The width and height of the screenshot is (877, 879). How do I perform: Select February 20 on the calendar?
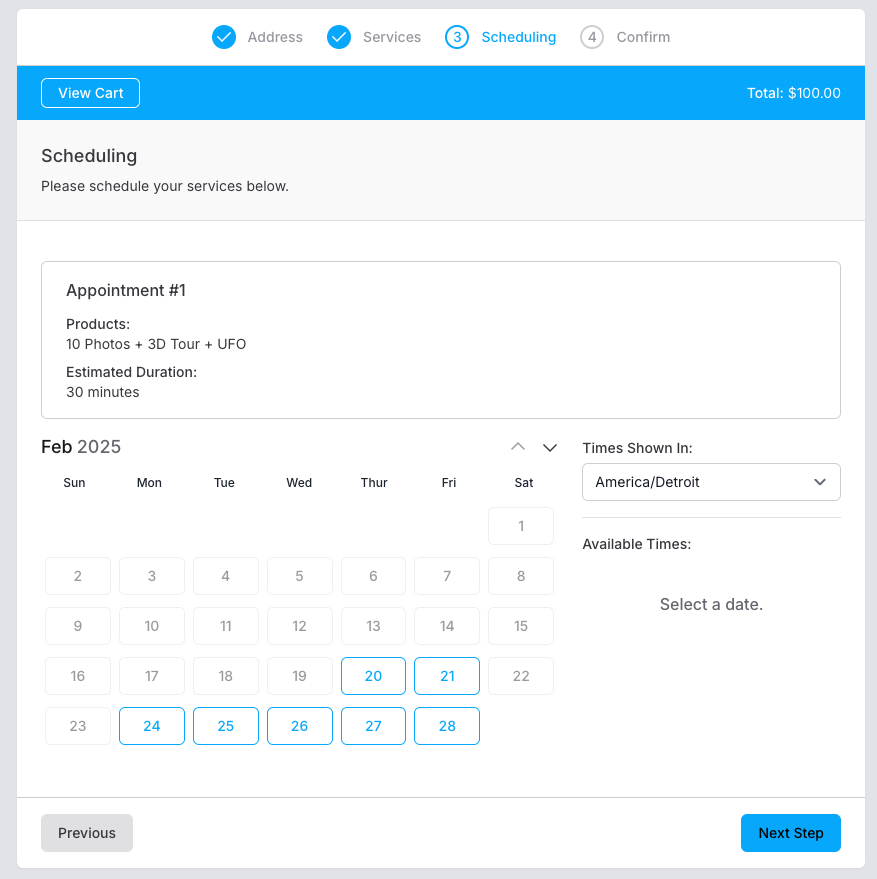(373, 676)
